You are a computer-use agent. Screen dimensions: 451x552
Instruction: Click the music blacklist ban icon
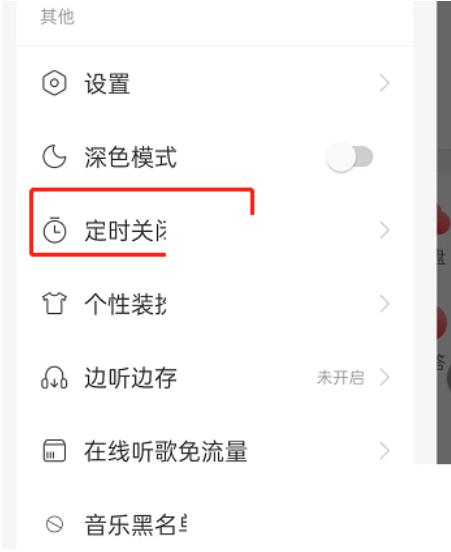(55, 525)
